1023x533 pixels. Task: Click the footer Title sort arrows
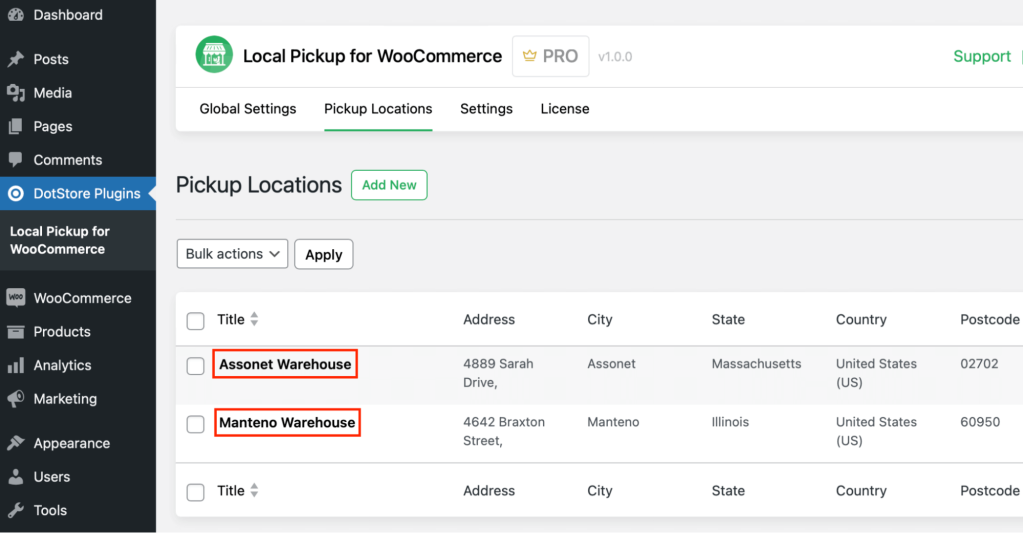[254, 491]
